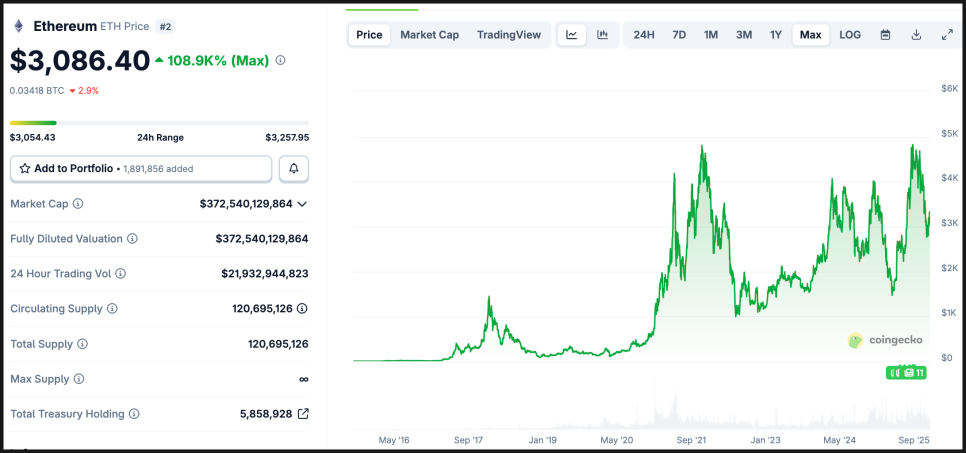Select the 1Y time range

[776, 35]
